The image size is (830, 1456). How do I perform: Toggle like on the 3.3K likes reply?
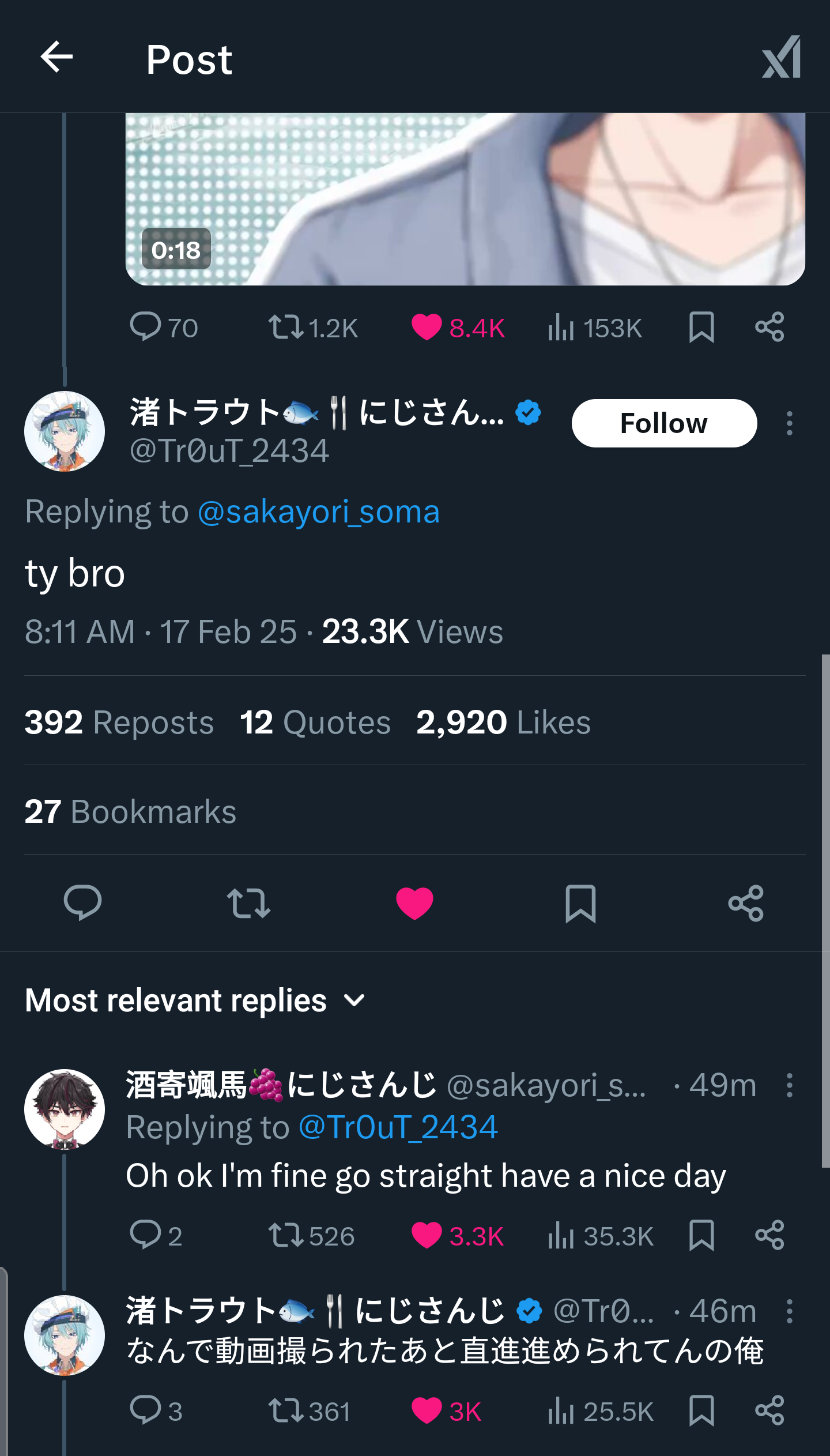click(x=427, y=1236)
